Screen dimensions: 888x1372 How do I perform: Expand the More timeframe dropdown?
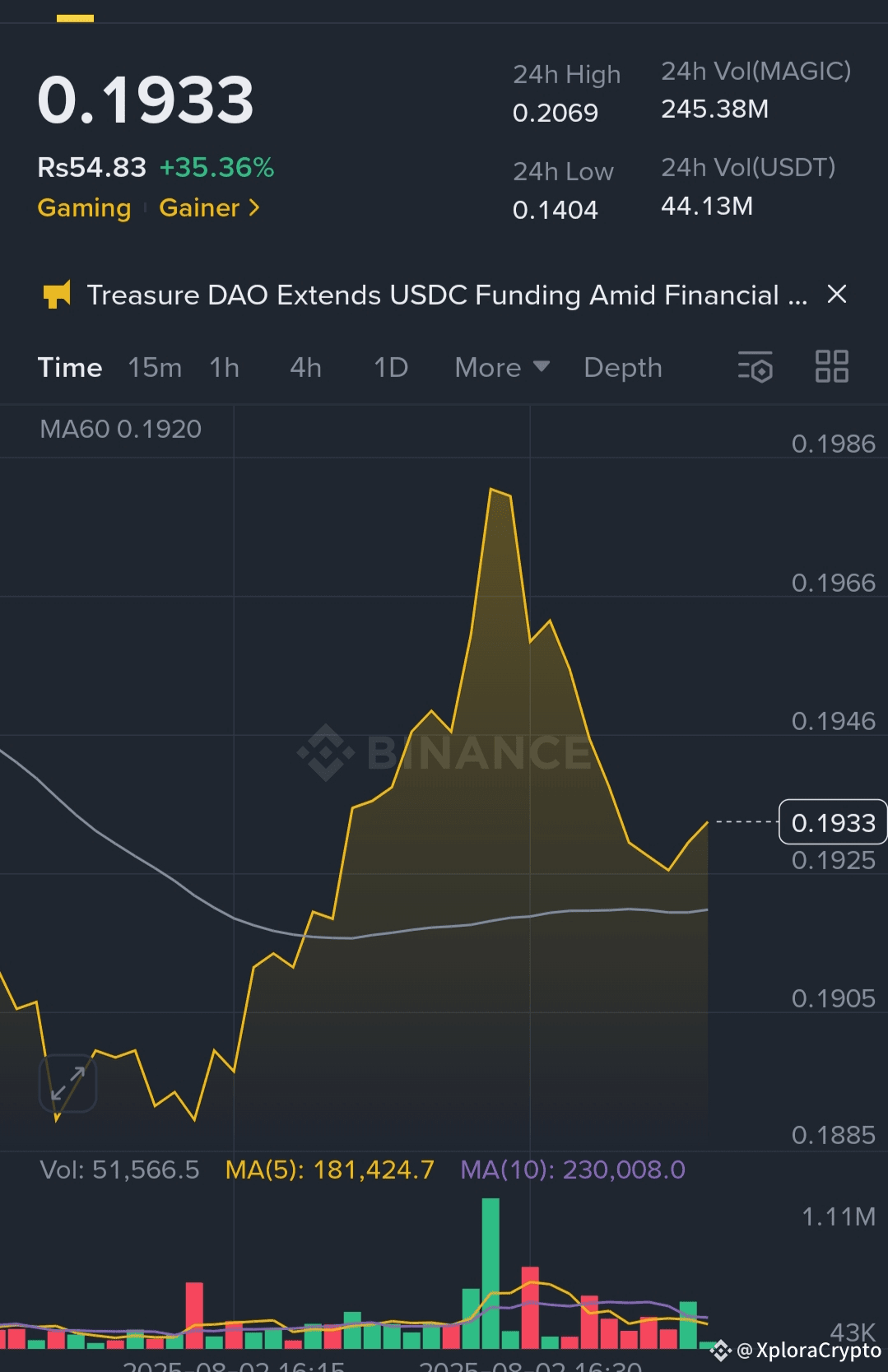pos(502,367)
